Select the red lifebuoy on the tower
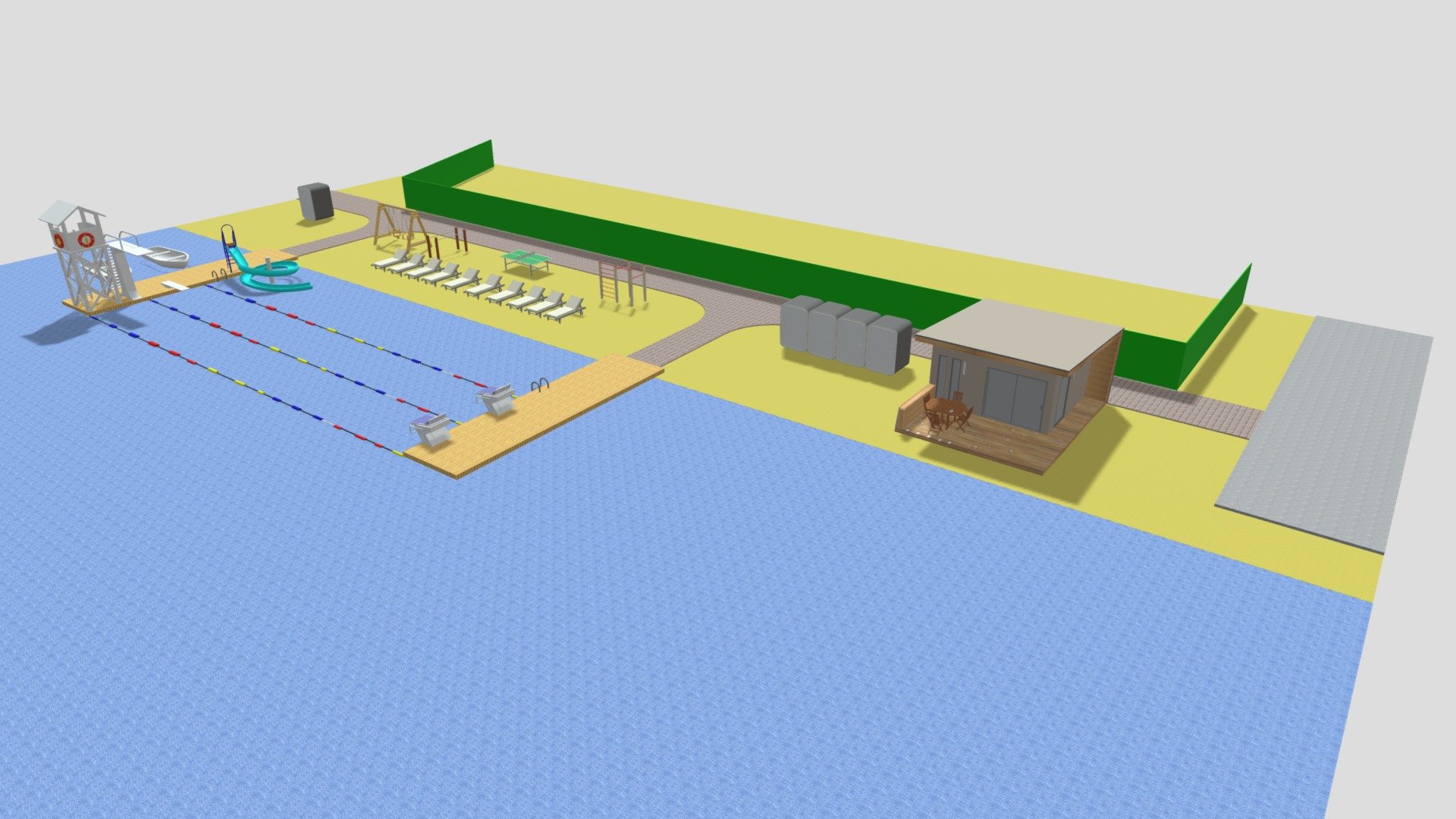The image size is (1456, 819). [x=86, y=240]
